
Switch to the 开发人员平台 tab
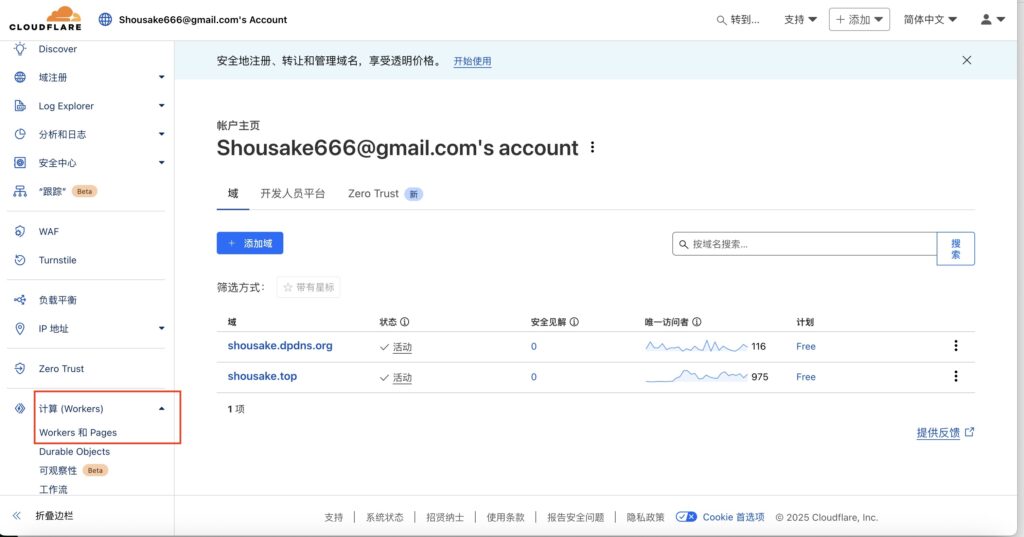click(x=293, y=193)
